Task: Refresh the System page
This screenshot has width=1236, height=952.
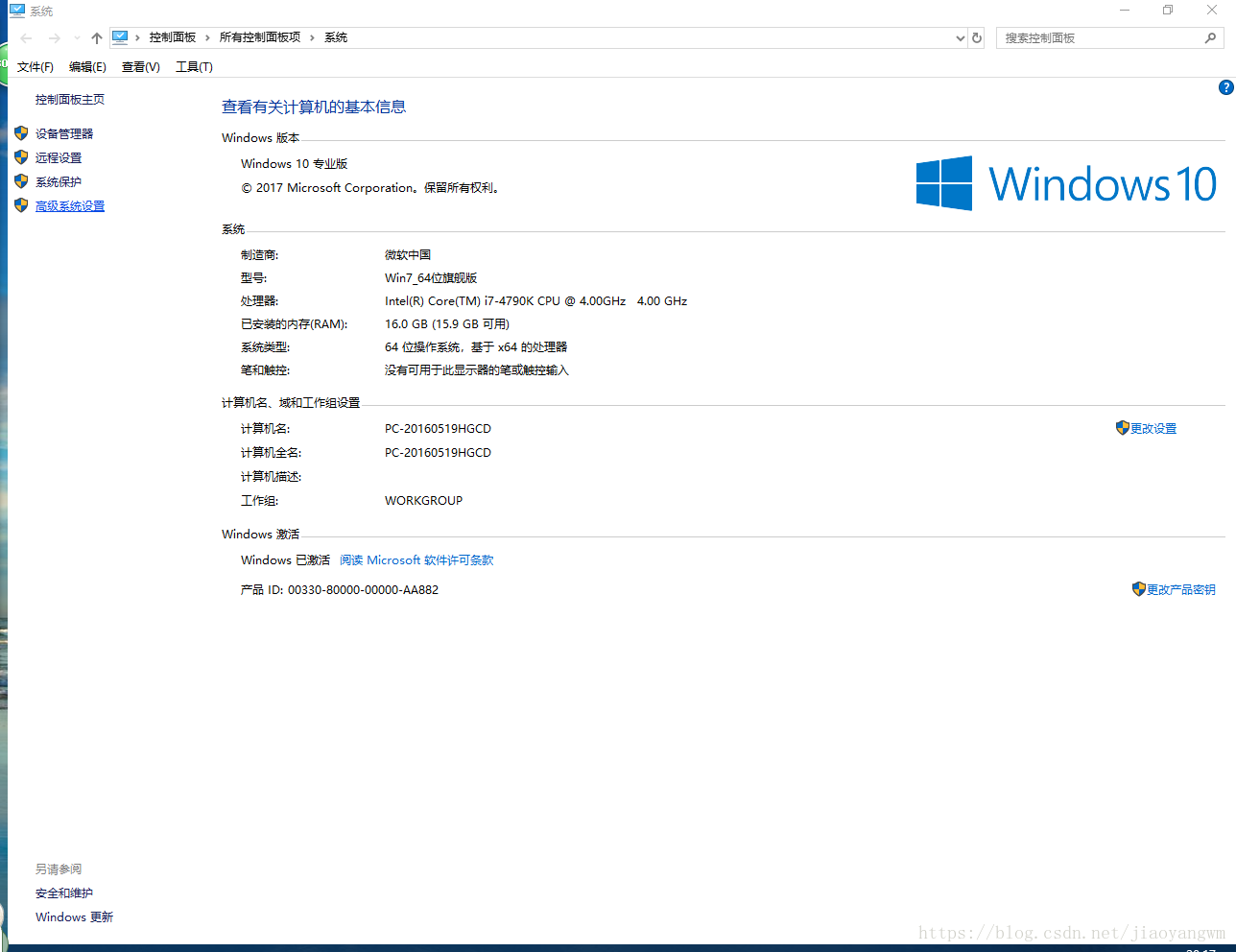Action: (x=977, y=38)
